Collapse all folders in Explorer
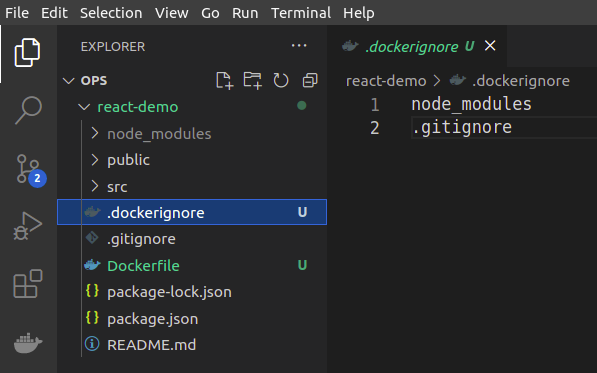Screen dimensions: 597x373 [310, 81]
